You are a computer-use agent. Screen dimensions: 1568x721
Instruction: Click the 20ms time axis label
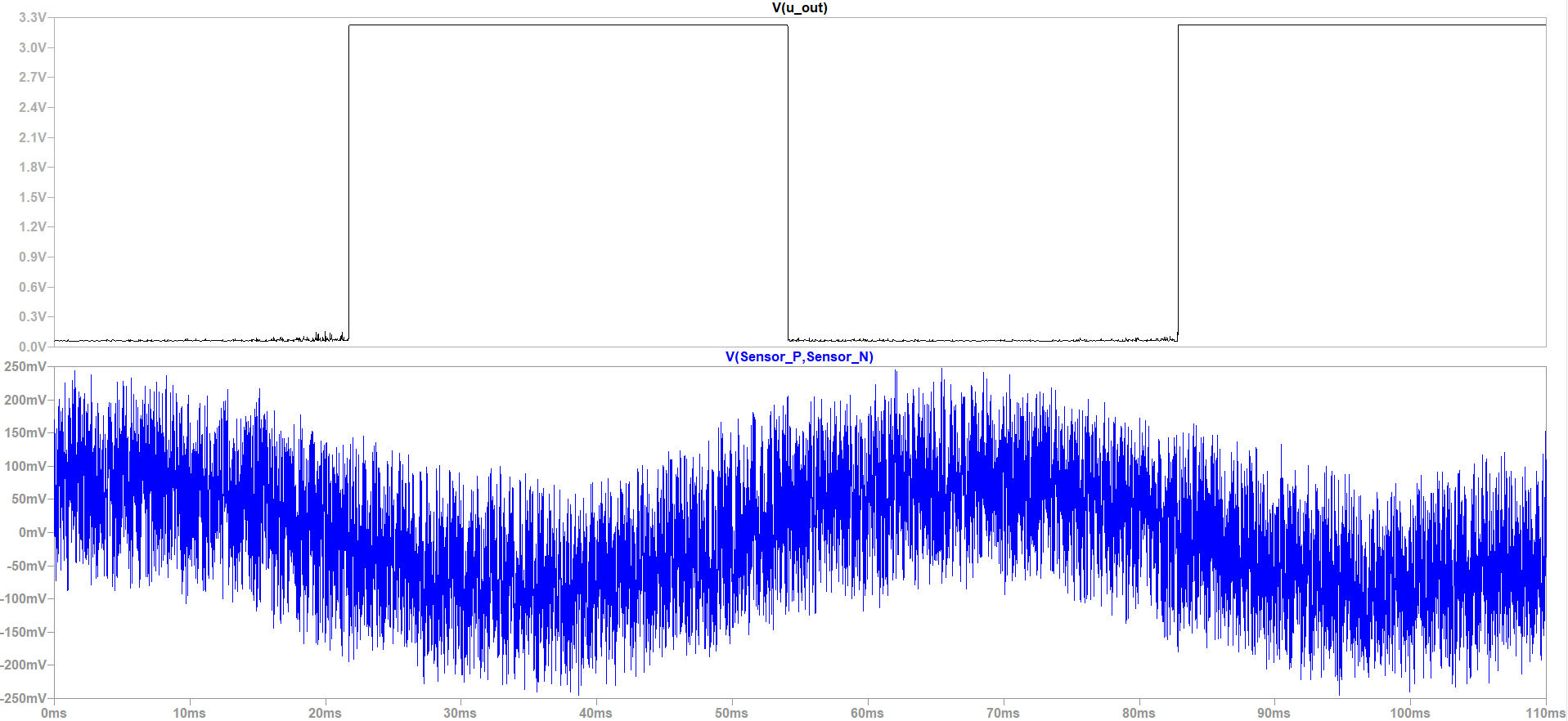pyautogui.click(x=325, y=713)
